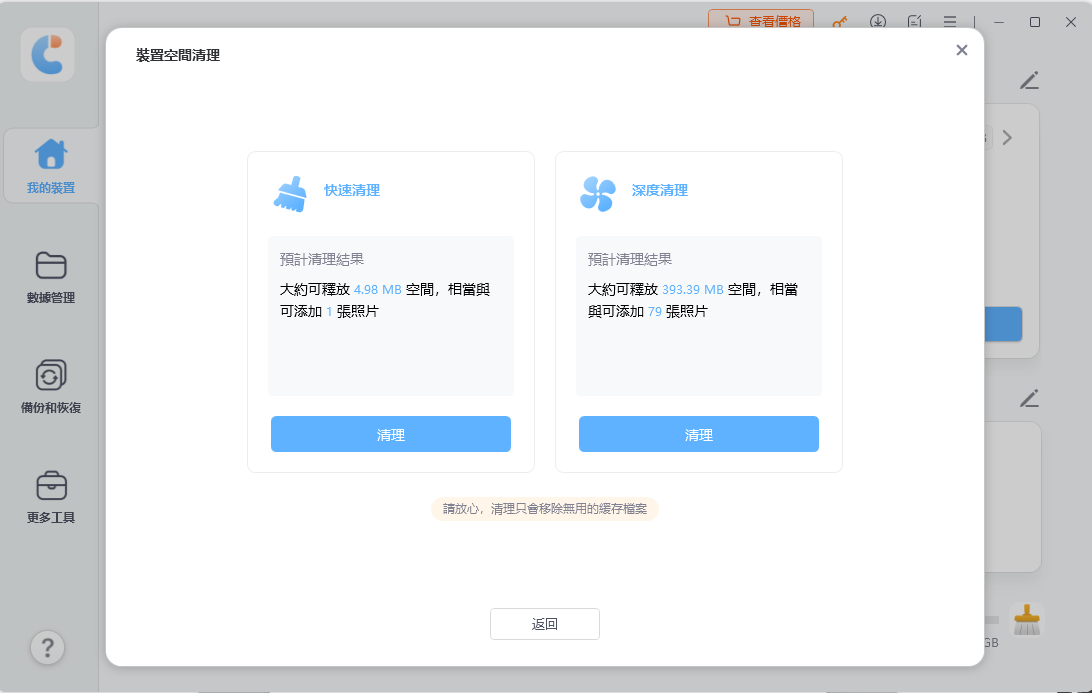Maximize the application window
Viewport: 1092px width, 693px height.
(1035, 22)
